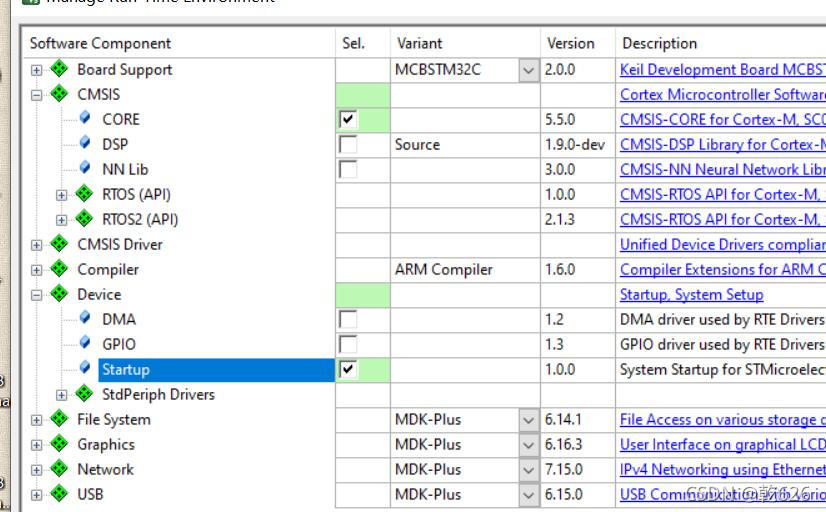Expand the RTOS (API) node
Image resolution: width=826 pixels, height=512 pixels.
tap(62, 195)
